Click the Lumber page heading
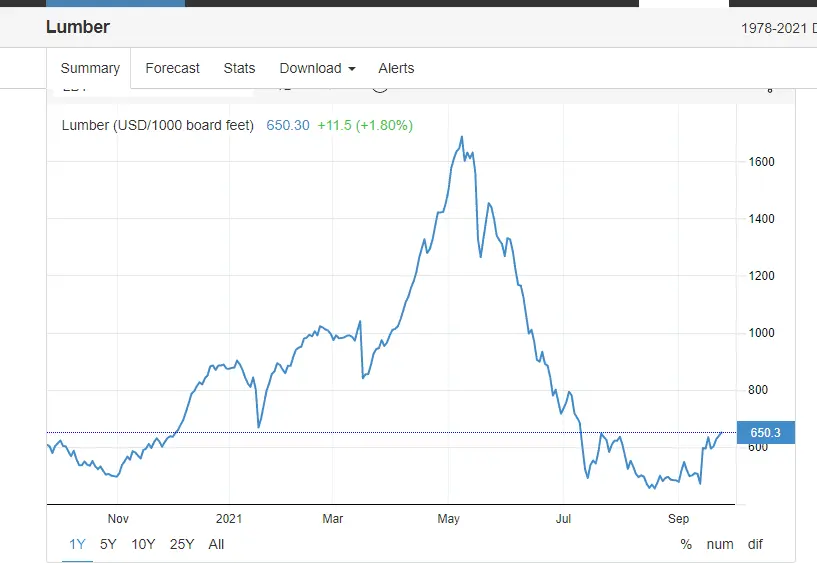 click(78, 27)
